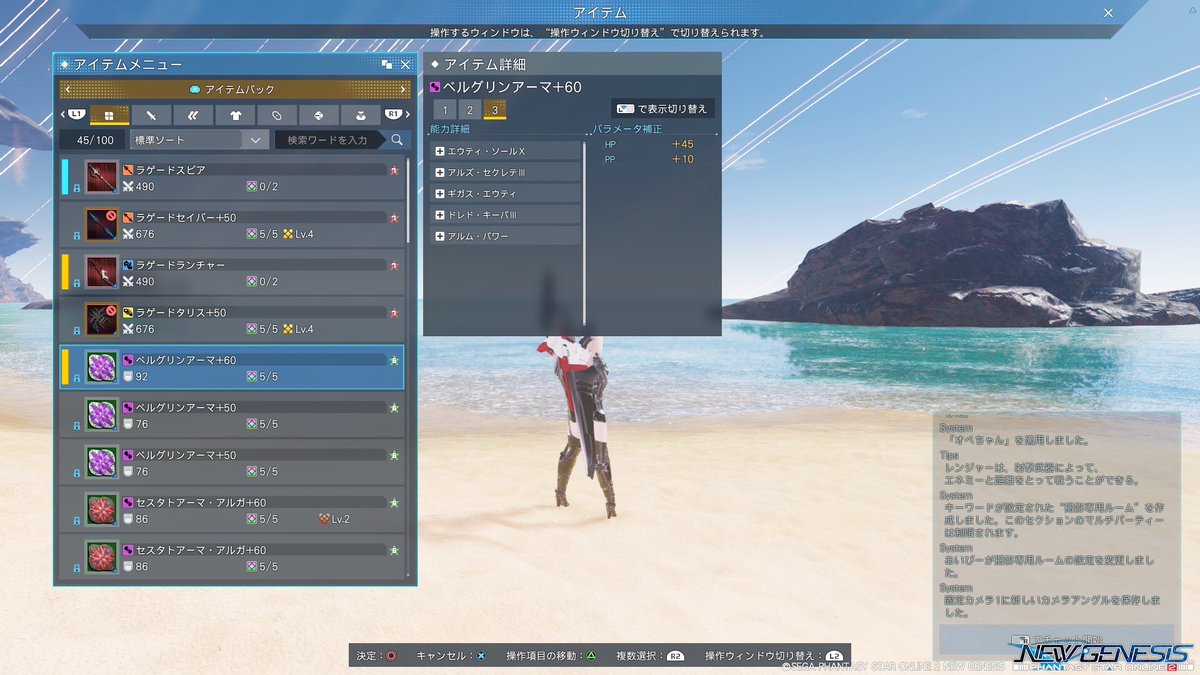
Task: Click the defense 92 icon on ベルグリンアーマ+60
Action: pos(128,376)
